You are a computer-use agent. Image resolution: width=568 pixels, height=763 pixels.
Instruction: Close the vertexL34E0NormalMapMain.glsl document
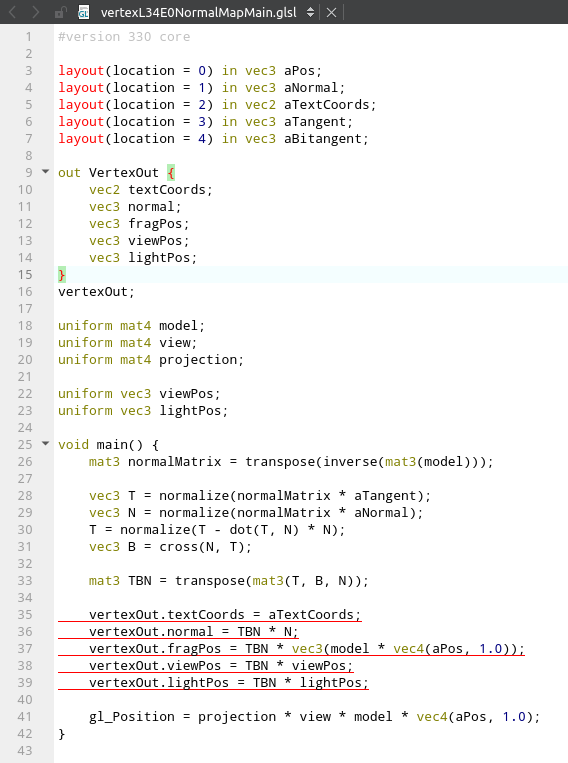[x=331, y=12]
